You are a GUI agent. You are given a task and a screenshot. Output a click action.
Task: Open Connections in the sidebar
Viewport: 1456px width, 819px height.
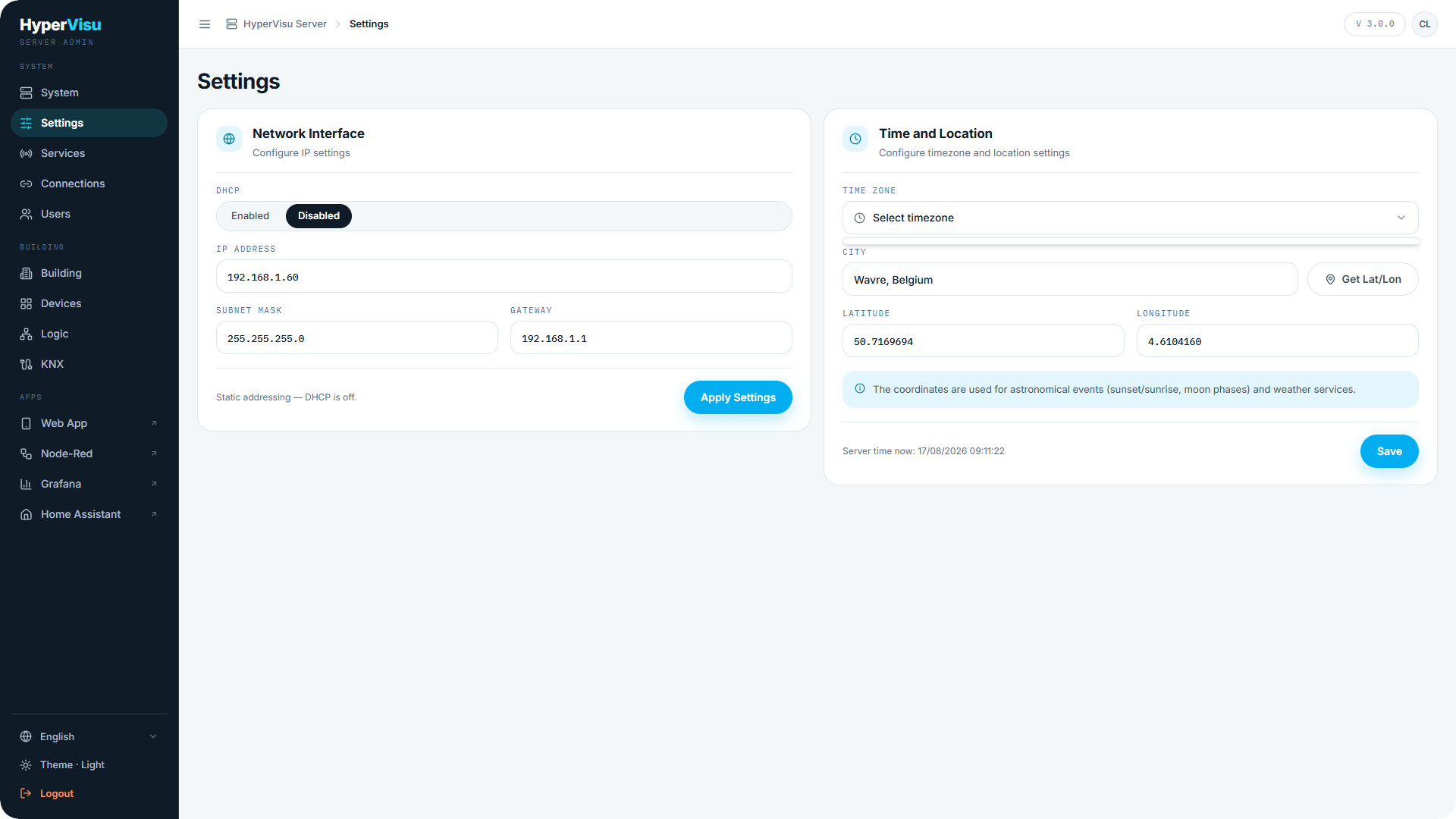[x=89, y=184]
